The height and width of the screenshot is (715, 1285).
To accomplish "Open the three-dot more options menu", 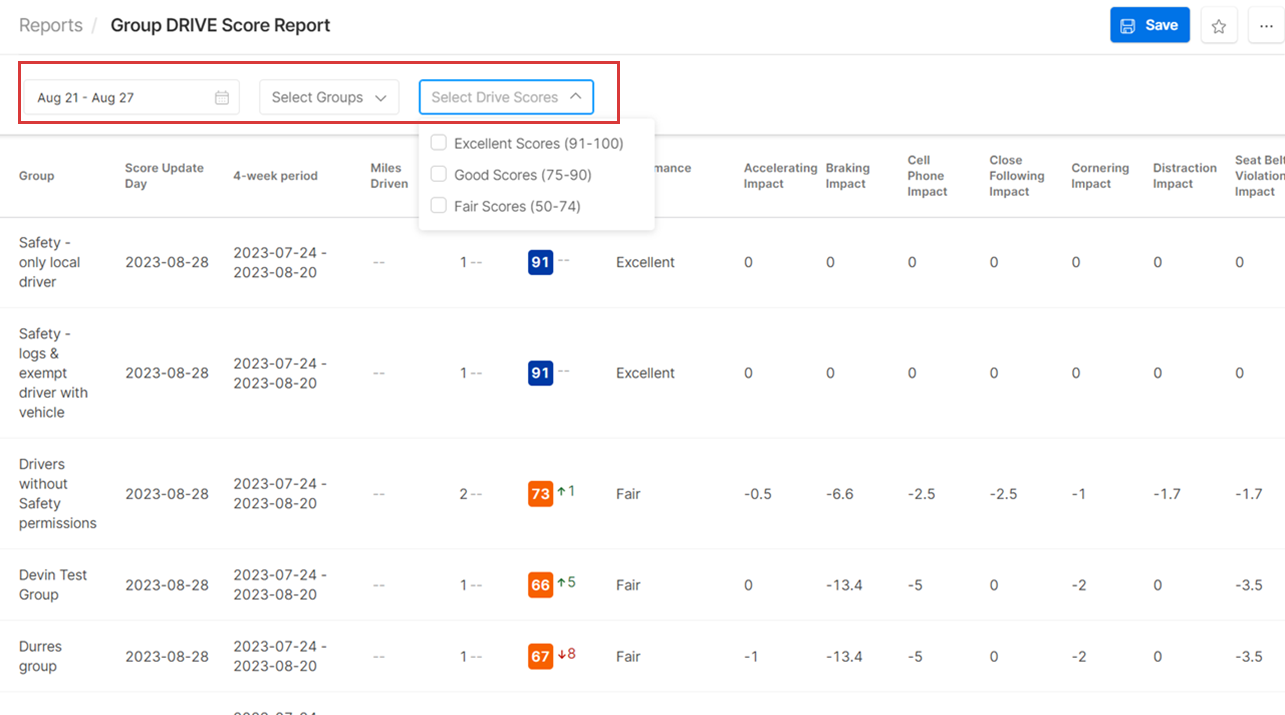I will pos(1266,26).
